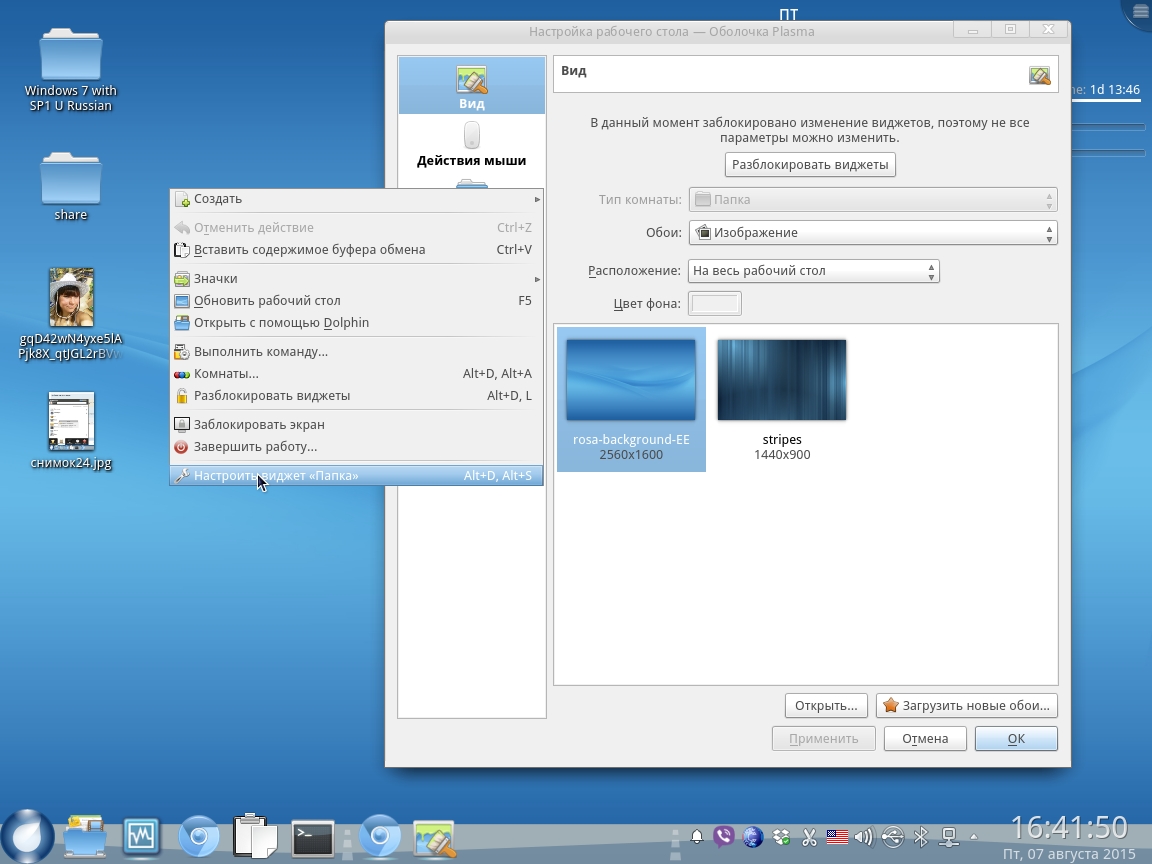Open the ROSA launcher menu in taskbar
This screenshot has height=864, width=1152.
[x=27, y=836]
